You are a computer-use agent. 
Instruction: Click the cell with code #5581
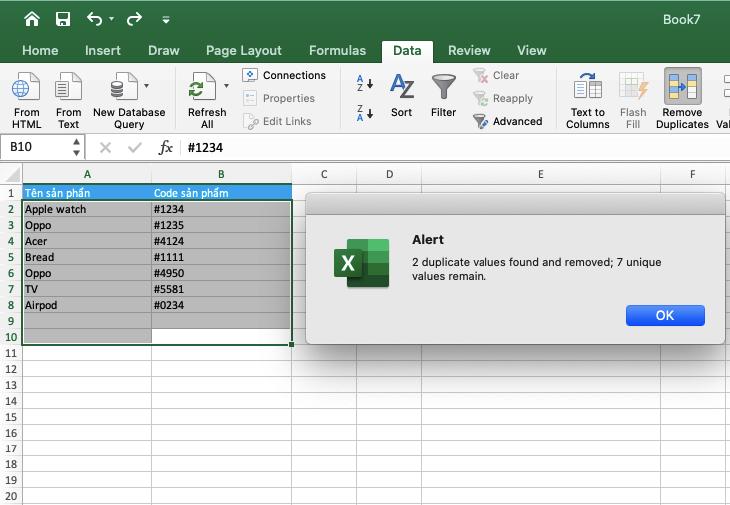click(x=222, y=289)
